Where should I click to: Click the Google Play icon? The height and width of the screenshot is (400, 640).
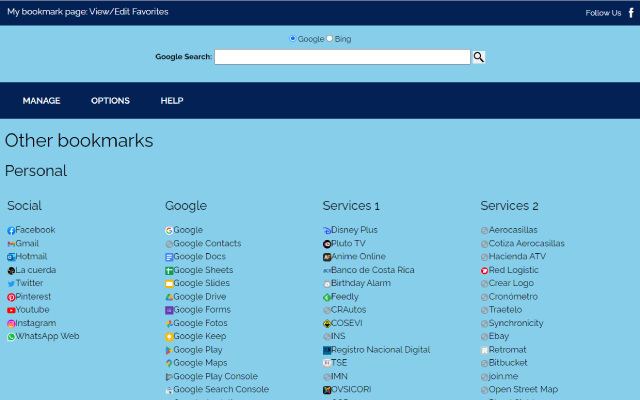[169, 350]
